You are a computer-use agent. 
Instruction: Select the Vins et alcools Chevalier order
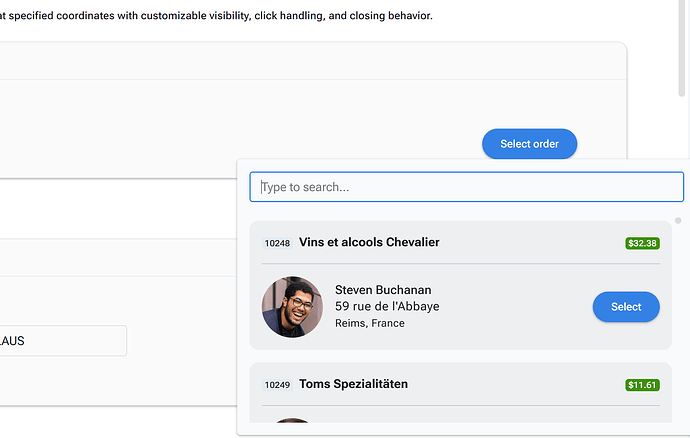pos(626,307)
